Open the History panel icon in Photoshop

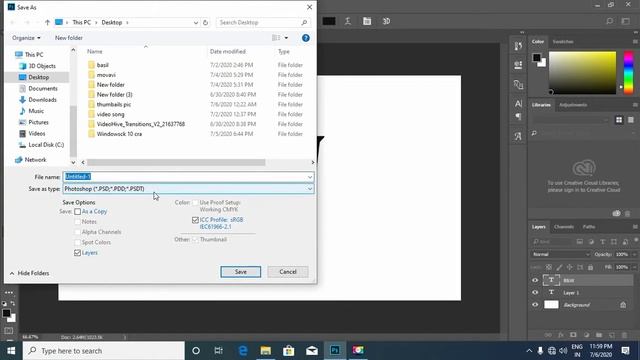518,46
